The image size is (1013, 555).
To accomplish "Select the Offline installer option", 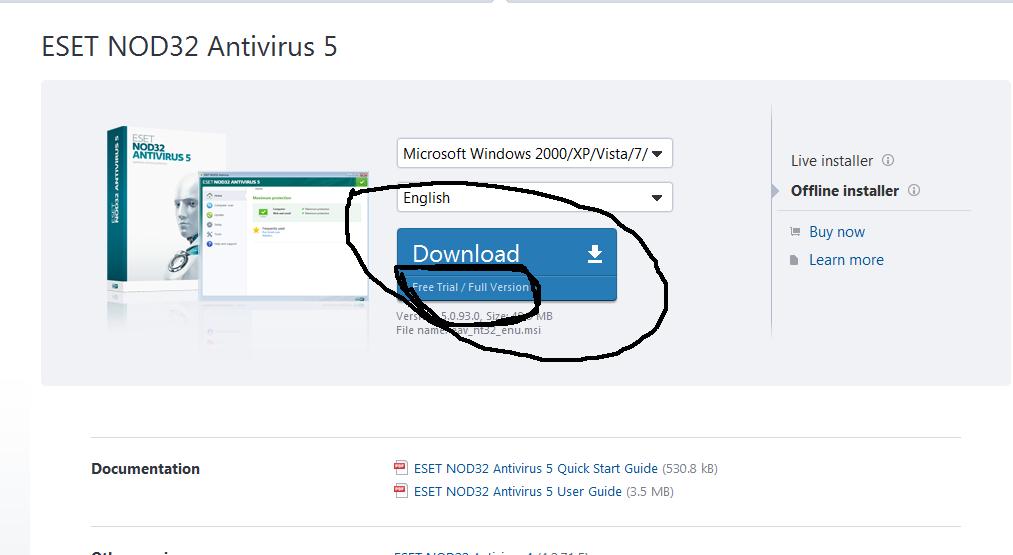I will coord(844,190).
